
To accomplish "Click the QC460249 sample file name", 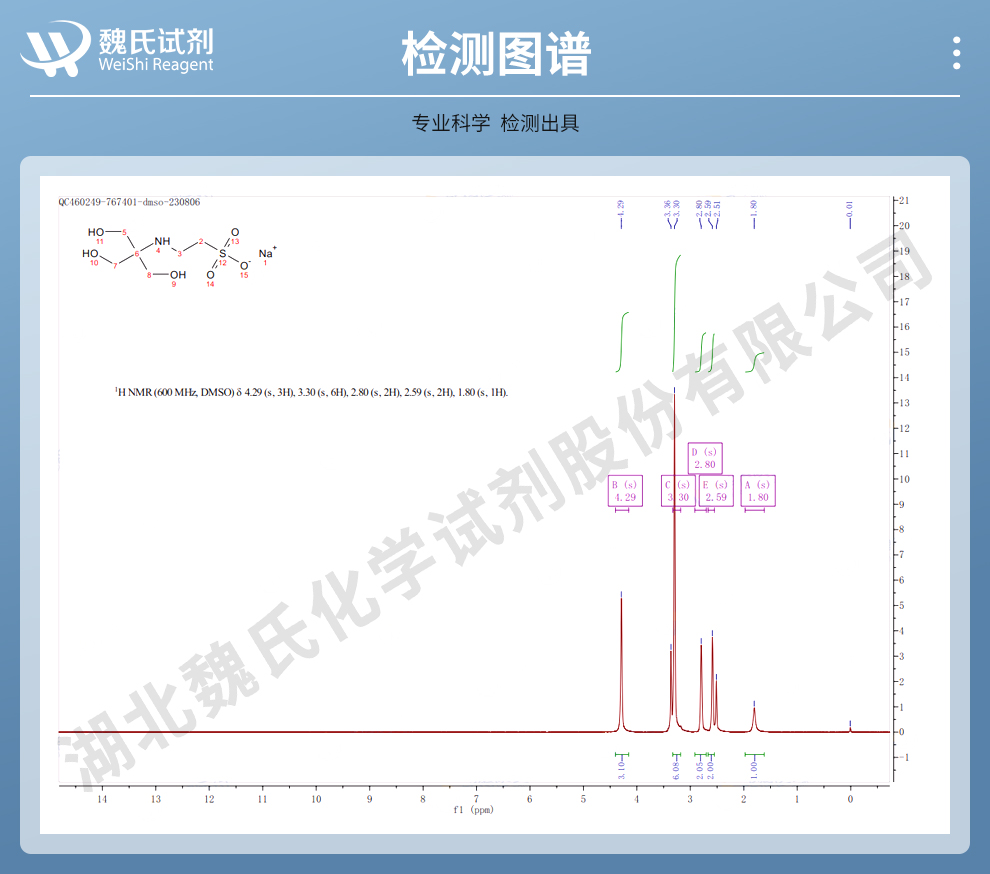I will point(129,202).
